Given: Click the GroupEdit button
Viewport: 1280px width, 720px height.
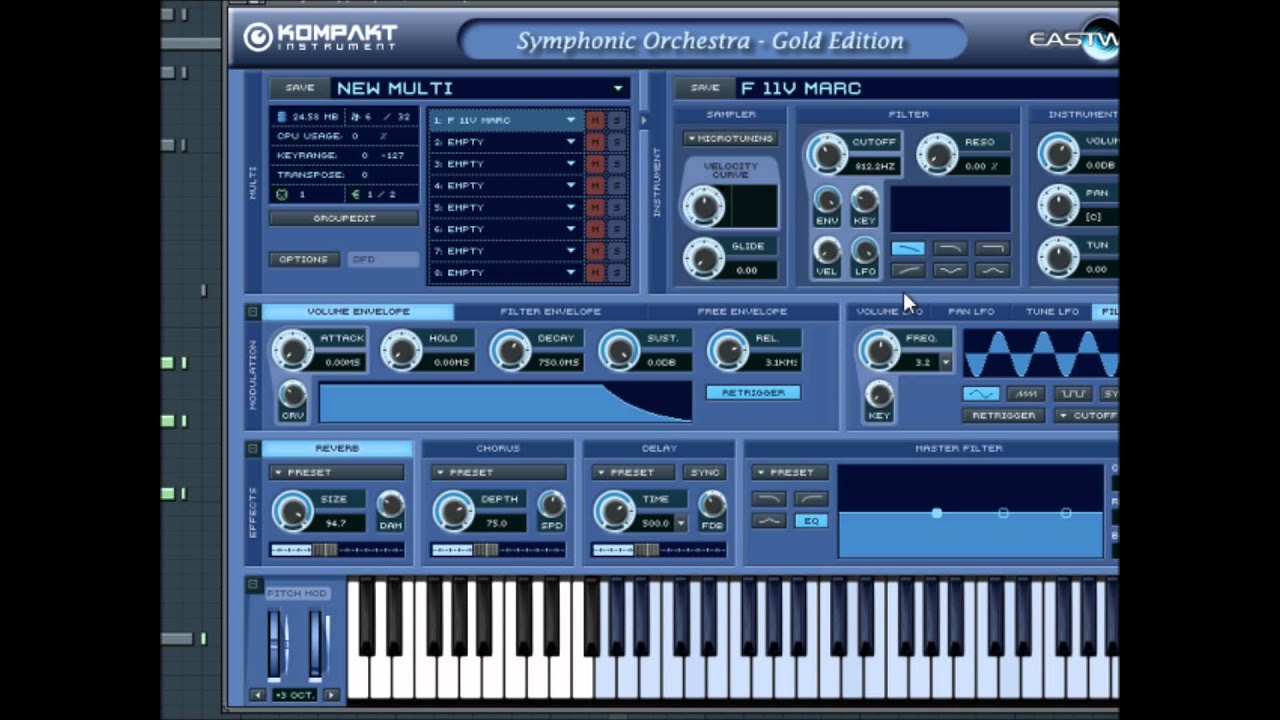Looking at the screenshot, I should [344, 218].
